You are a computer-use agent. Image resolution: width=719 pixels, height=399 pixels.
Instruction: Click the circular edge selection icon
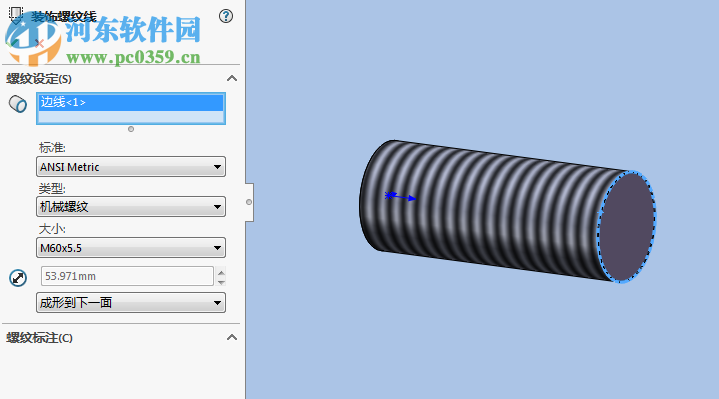click(18, 104)
